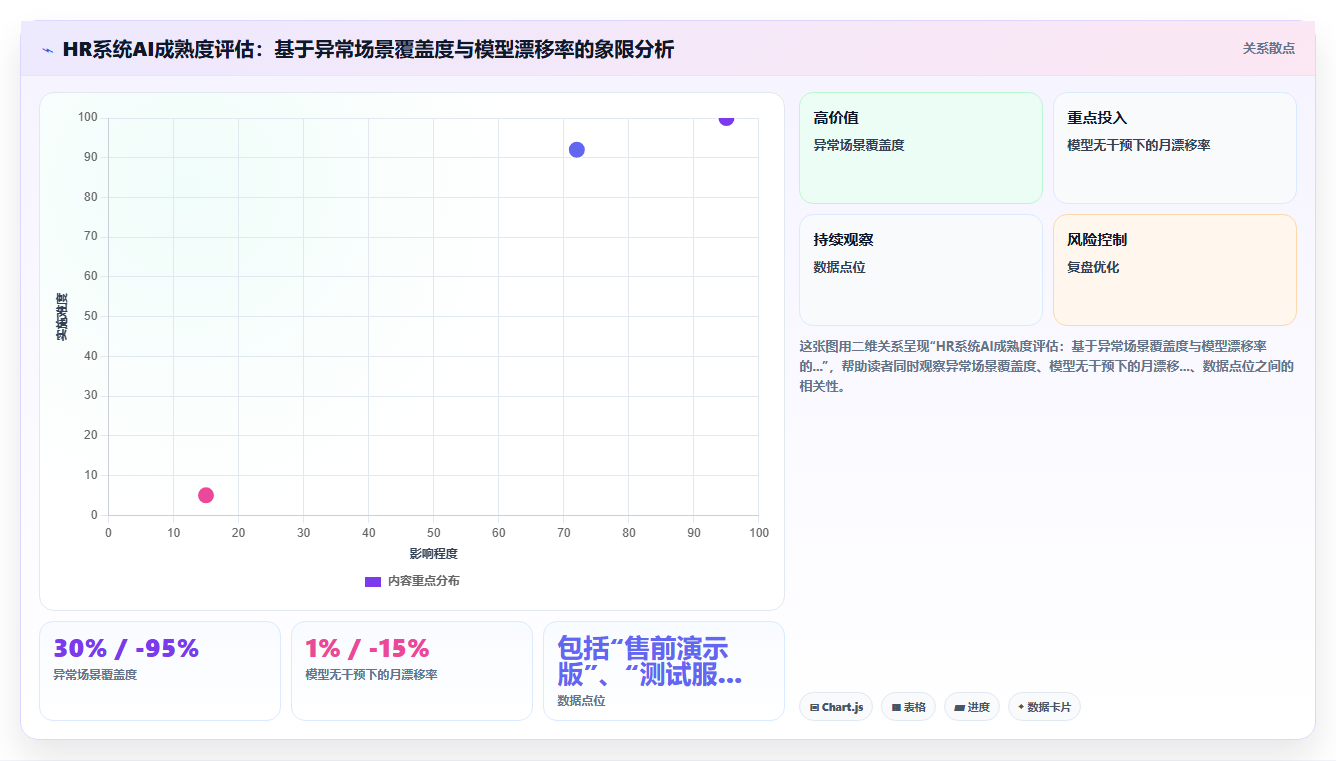This screenshot has width=1336, height=761.
Task: Click the 影响程度 x-axis title
Action: pos(433,553)
